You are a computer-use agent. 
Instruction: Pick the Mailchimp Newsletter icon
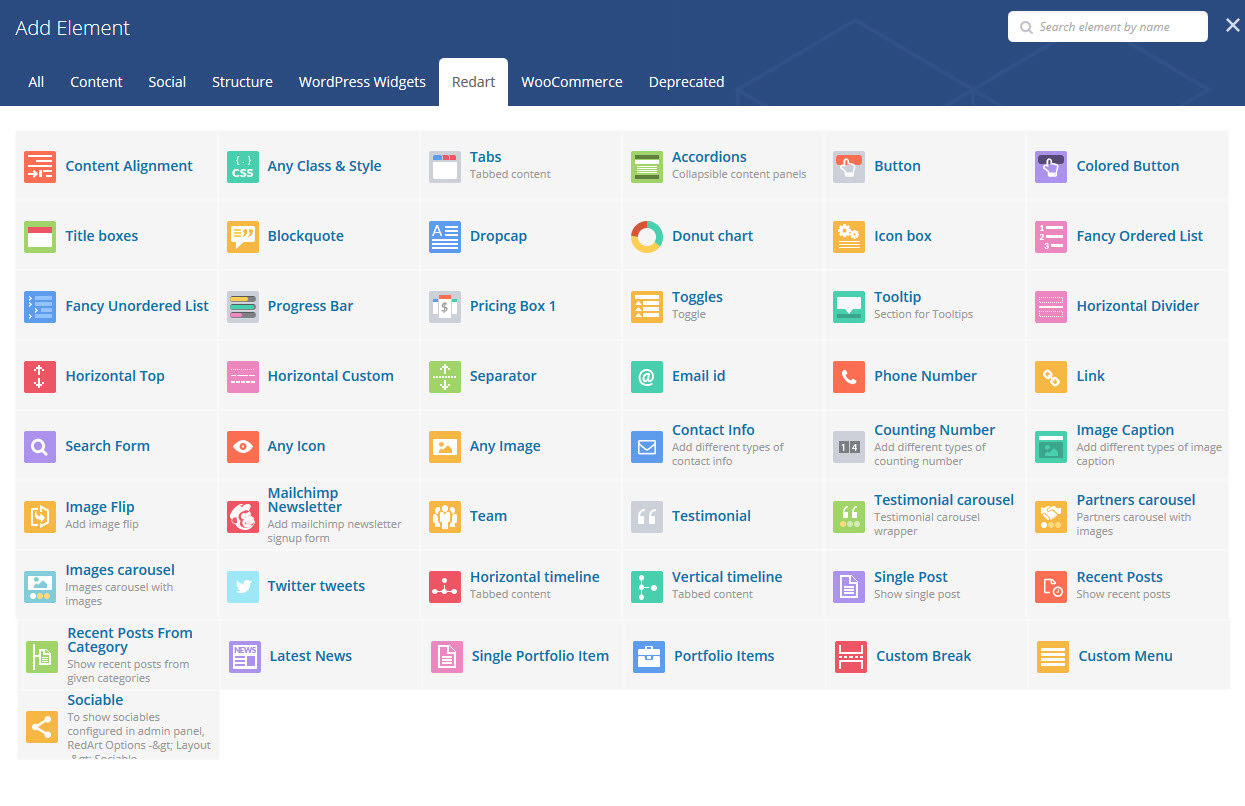tap(243, 517)
